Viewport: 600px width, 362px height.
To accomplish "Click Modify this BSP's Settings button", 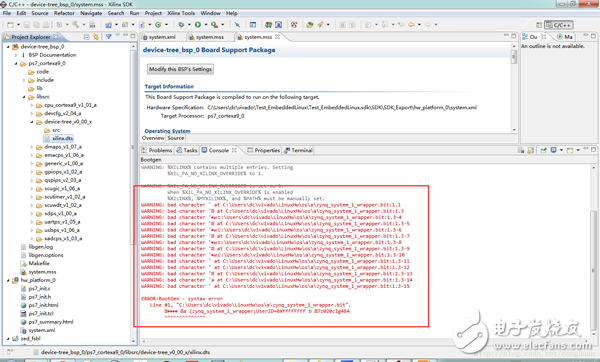I will [x=180, y=69].
